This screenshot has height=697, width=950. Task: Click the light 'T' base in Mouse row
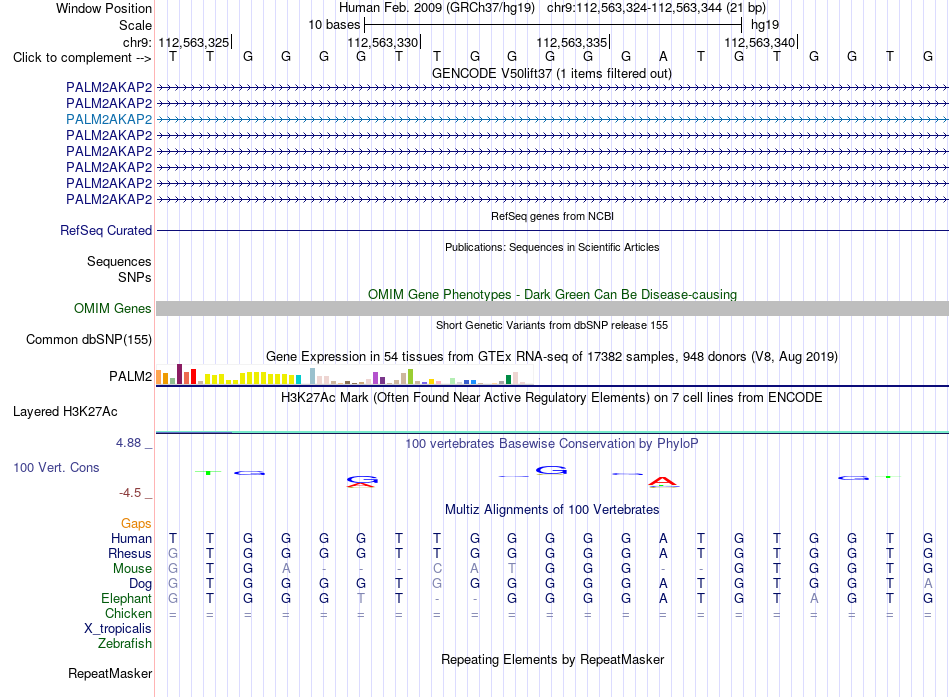pos(512,569)
